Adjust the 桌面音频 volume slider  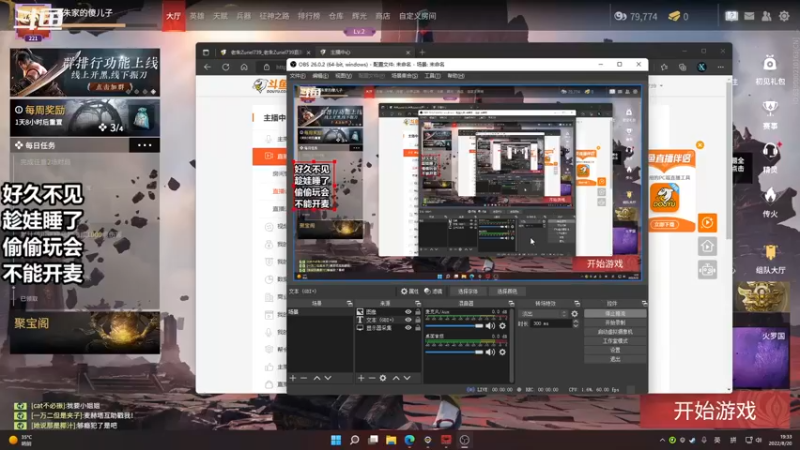[x=454, y=352]
